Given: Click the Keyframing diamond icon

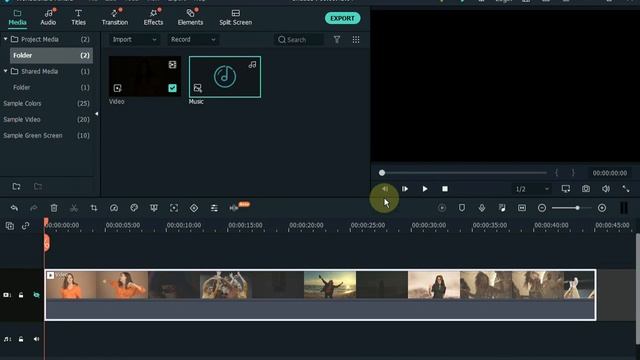Looking at the screenshot, I should pyautogui.click(x=194, y=208).
